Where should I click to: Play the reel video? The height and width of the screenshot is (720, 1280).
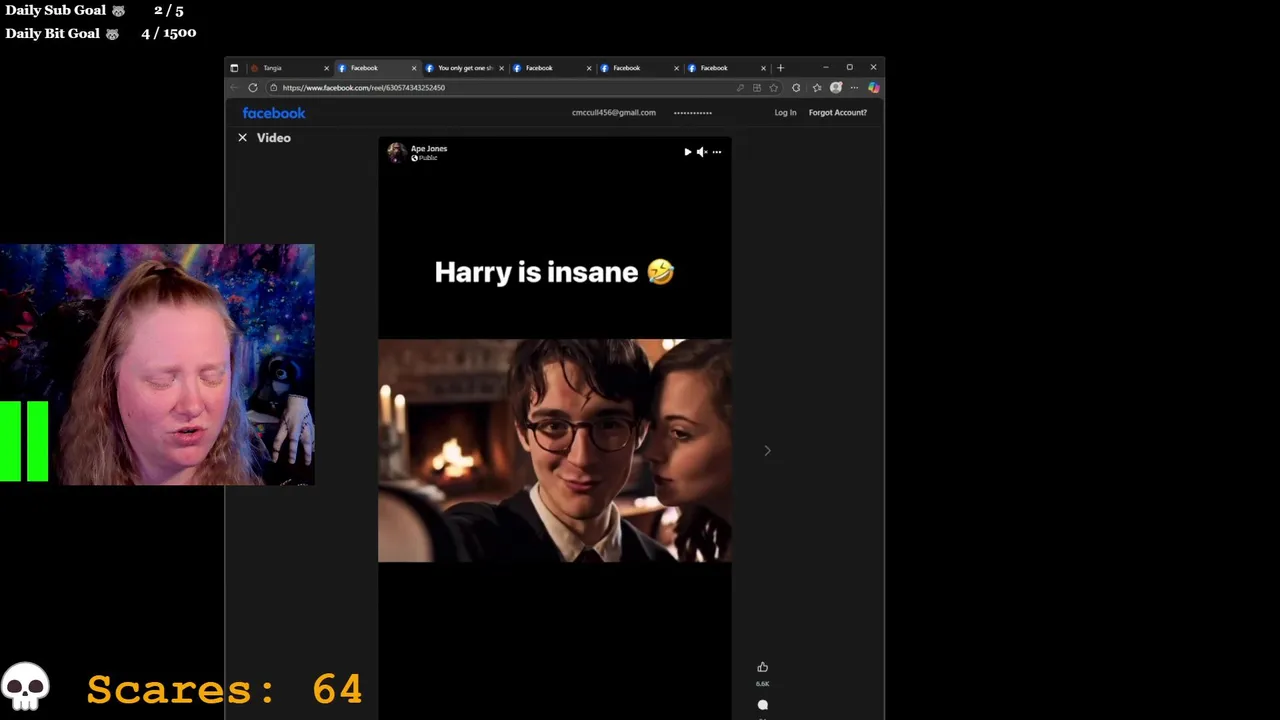(x=687, y=152)
